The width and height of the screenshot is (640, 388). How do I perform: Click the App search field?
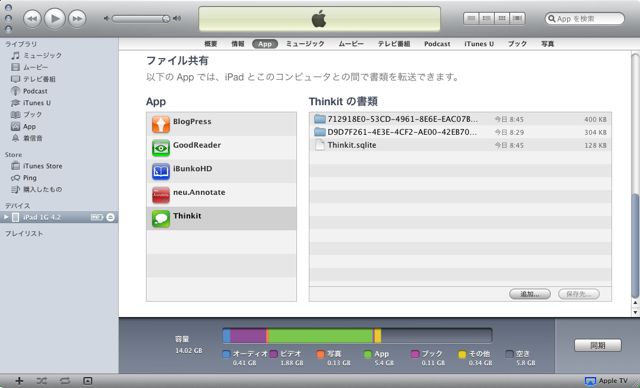[x=584, y=18]
